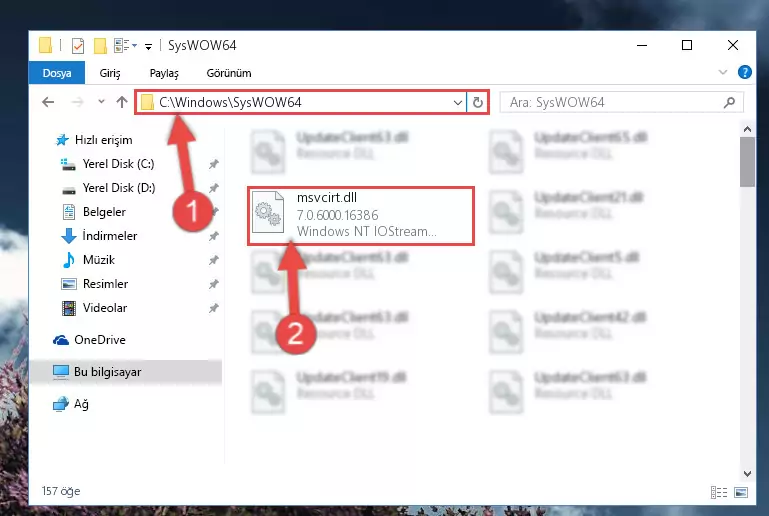Go forward with the right arrow button

[x=77, y=102]
